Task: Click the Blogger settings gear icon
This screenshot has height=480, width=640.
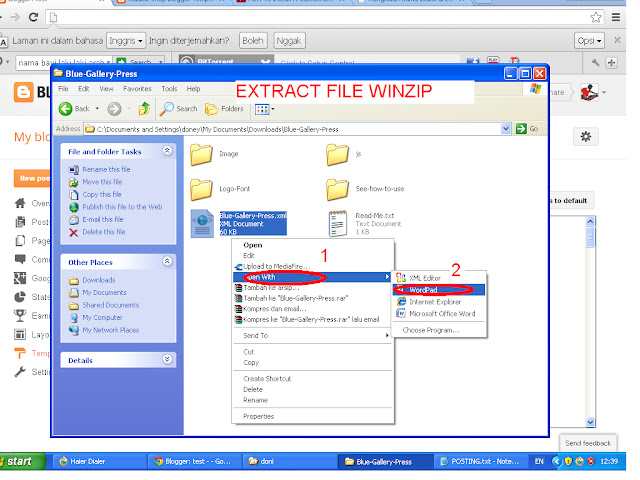Action: 586,137
